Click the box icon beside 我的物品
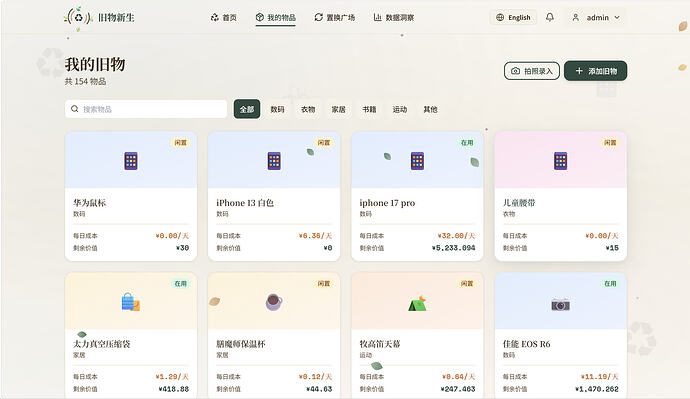This screenshot has width=690, height=399. (260, 18)
